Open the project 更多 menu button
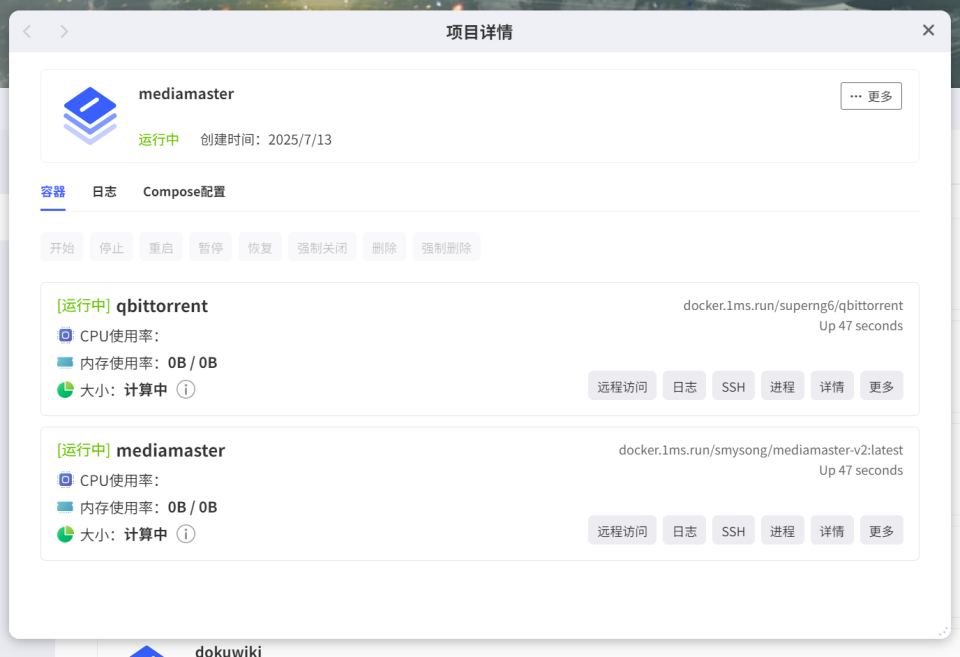The width and height of the screenshot is (960, 657). pyautogui.click(x=871, y=96)
